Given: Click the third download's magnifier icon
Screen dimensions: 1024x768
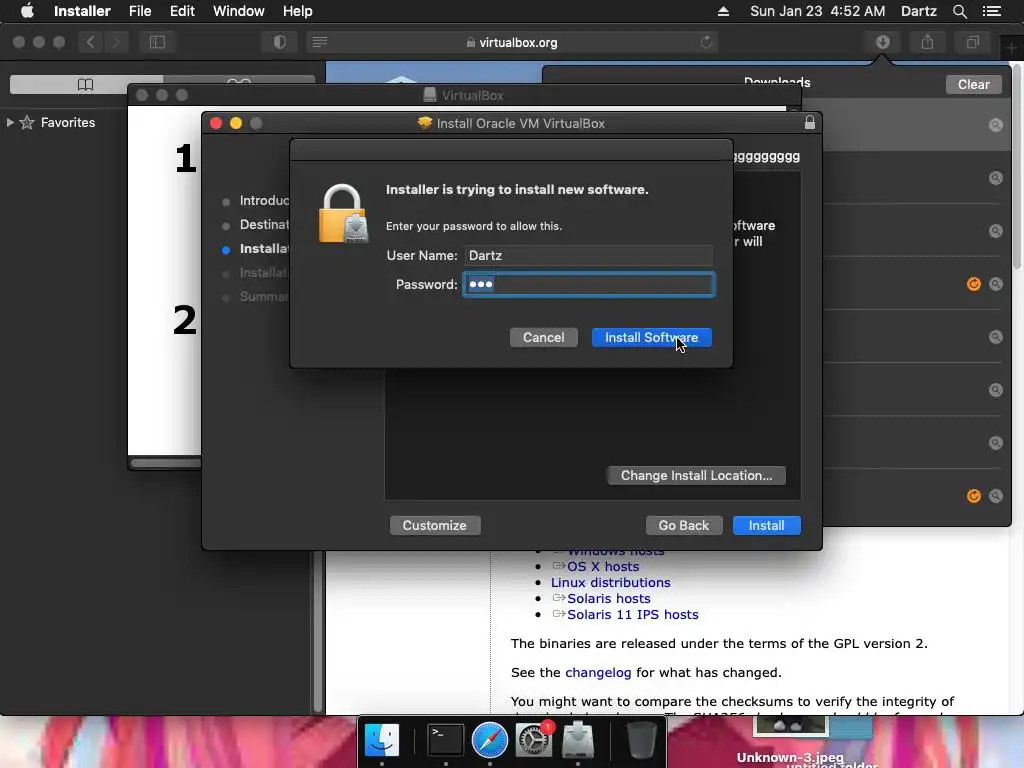Looking at the screenshot, I should [x=995, y=231].
